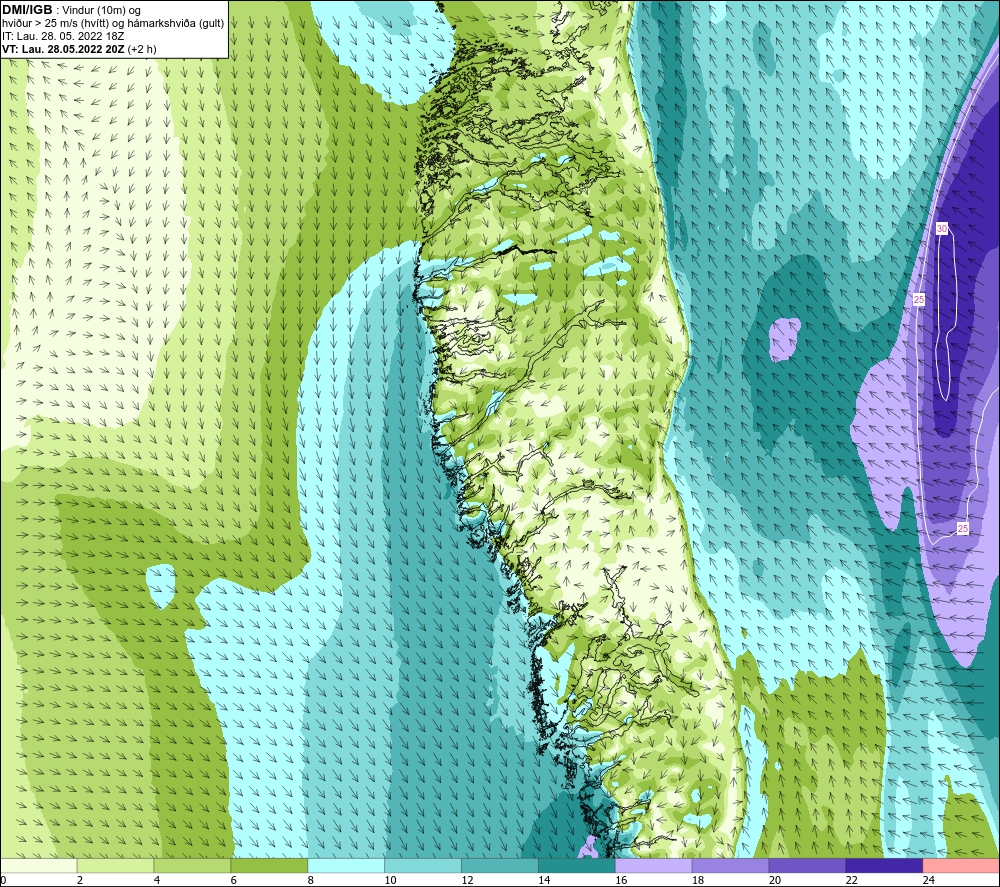
Task: Click the 'DMI/IGB' title text
Action: (27, 10)
